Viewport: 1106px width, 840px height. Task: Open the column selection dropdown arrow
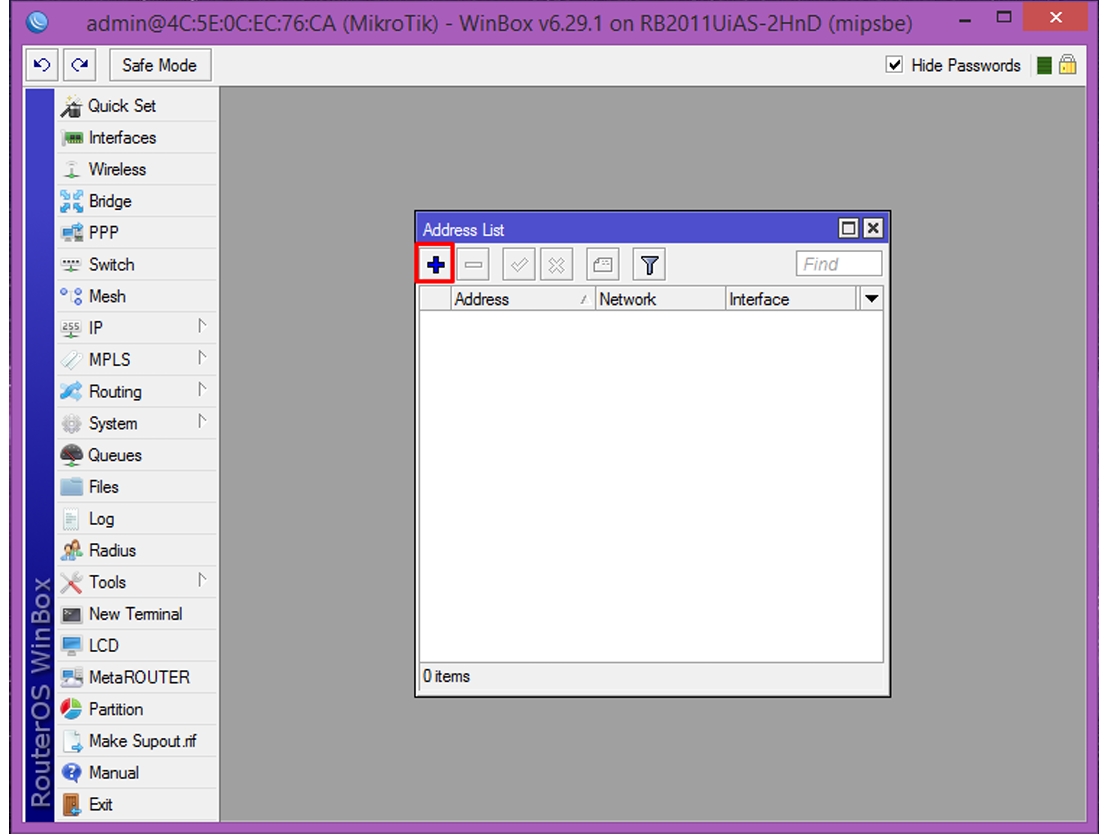(x=872, y=299)
